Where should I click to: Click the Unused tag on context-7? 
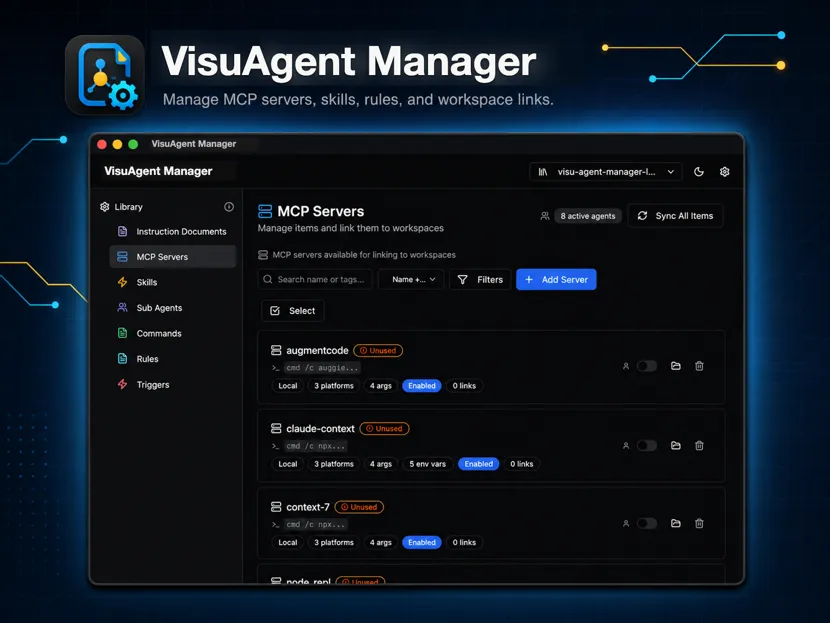(359, 507)
